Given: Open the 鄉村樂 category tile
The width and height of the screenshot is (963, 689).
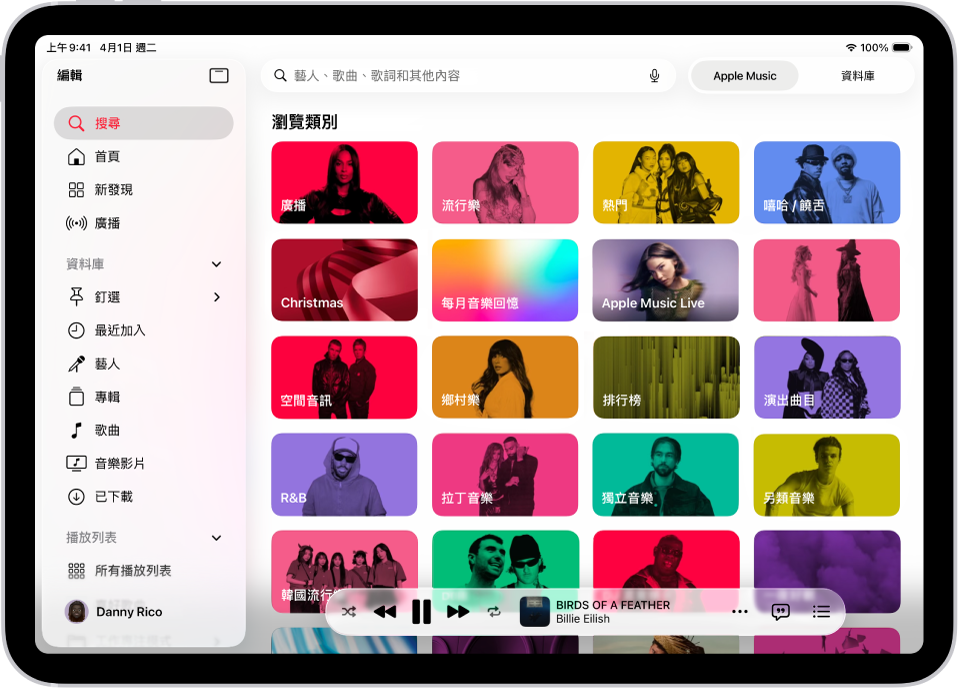Looking at the screenshot, I should (505, 377).
